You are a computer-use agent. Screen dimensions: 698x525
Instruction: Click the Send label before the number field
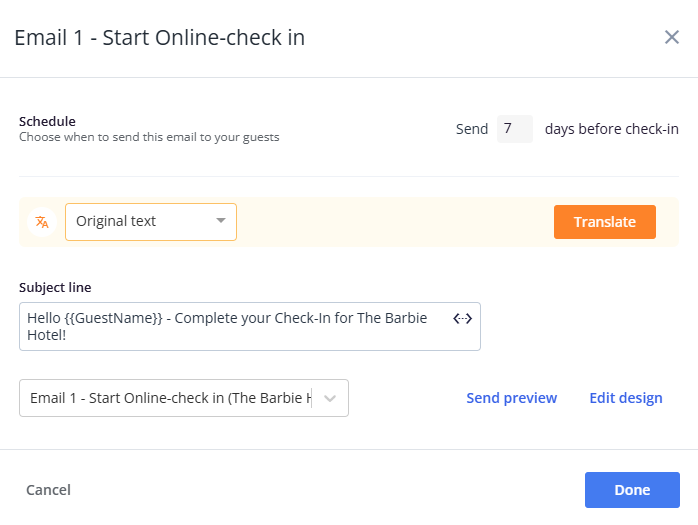coord(471,129)
